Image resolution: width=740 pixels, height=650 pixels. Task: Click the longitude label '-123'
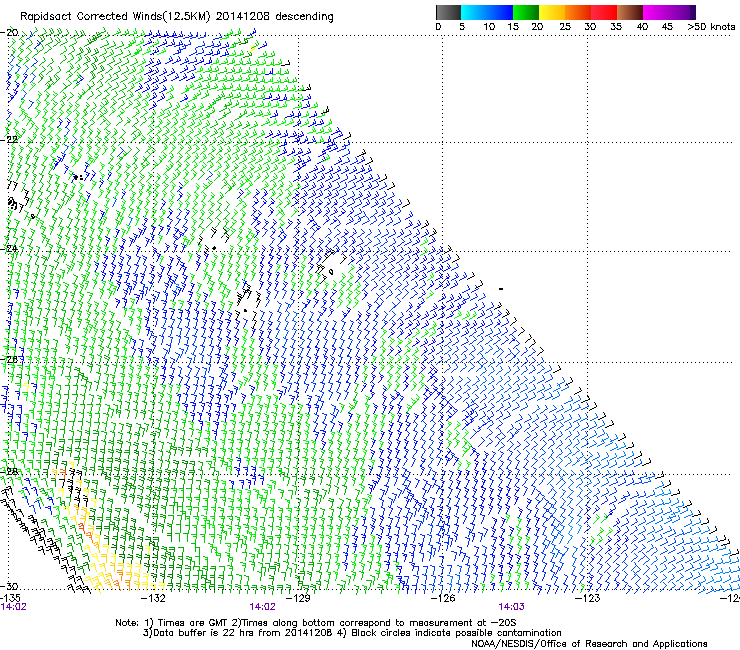coord(588,598)
